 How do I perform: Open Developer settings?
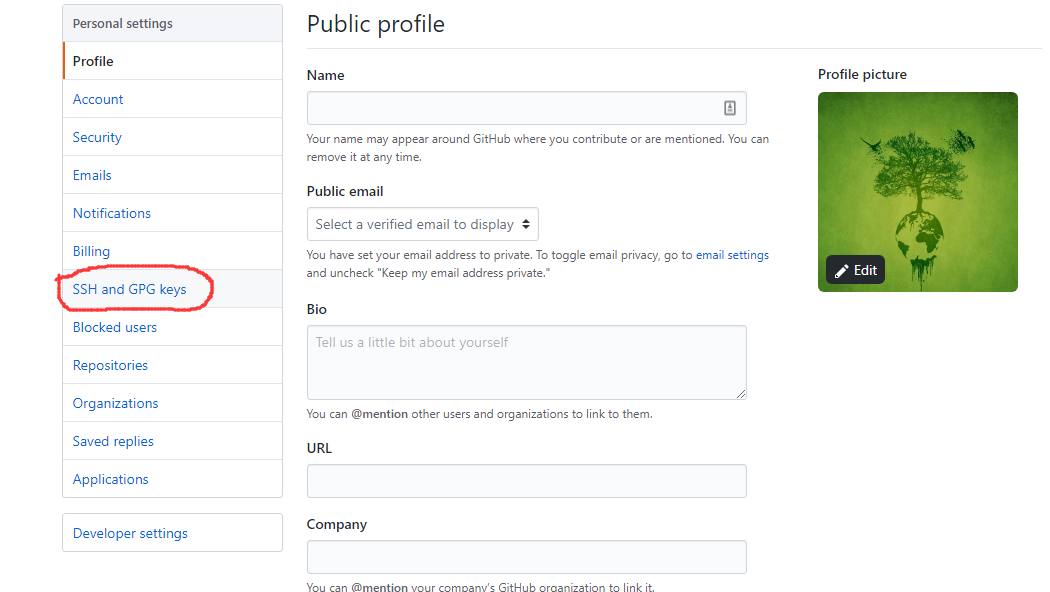pyautogui.click(x=130, y=533)
